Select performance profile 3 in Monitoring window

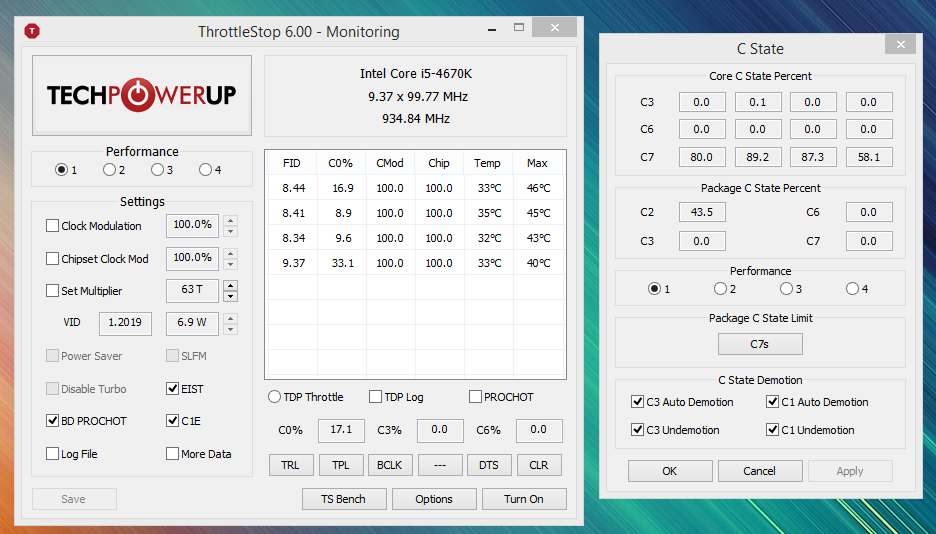click(157, 170)
